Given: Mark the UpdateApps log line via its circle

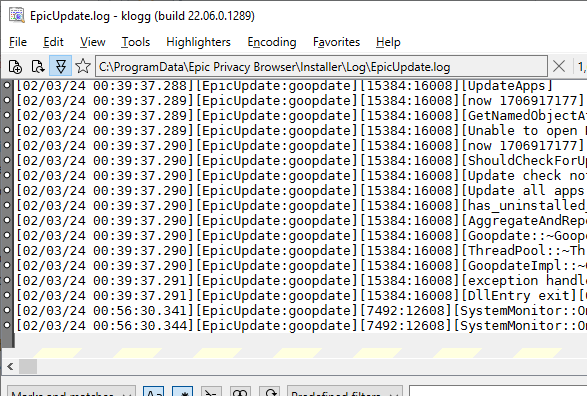Looking at the screenshot, I should pyautogui.click(x=7, y=85).
